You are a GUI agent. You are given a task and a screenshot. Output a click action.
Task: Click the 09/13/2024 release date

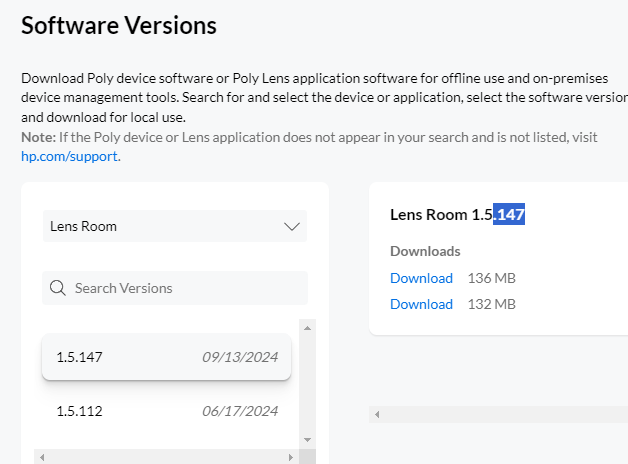point(240,357)
